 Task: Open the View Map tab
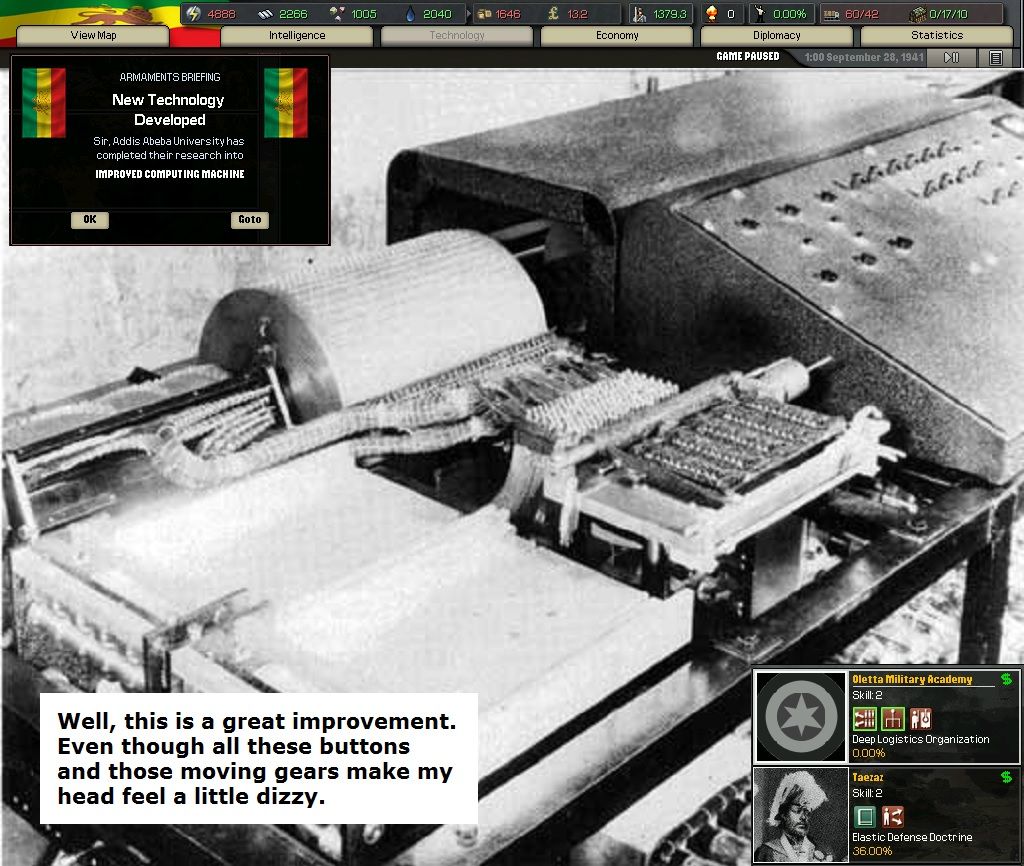pos(93,36)
